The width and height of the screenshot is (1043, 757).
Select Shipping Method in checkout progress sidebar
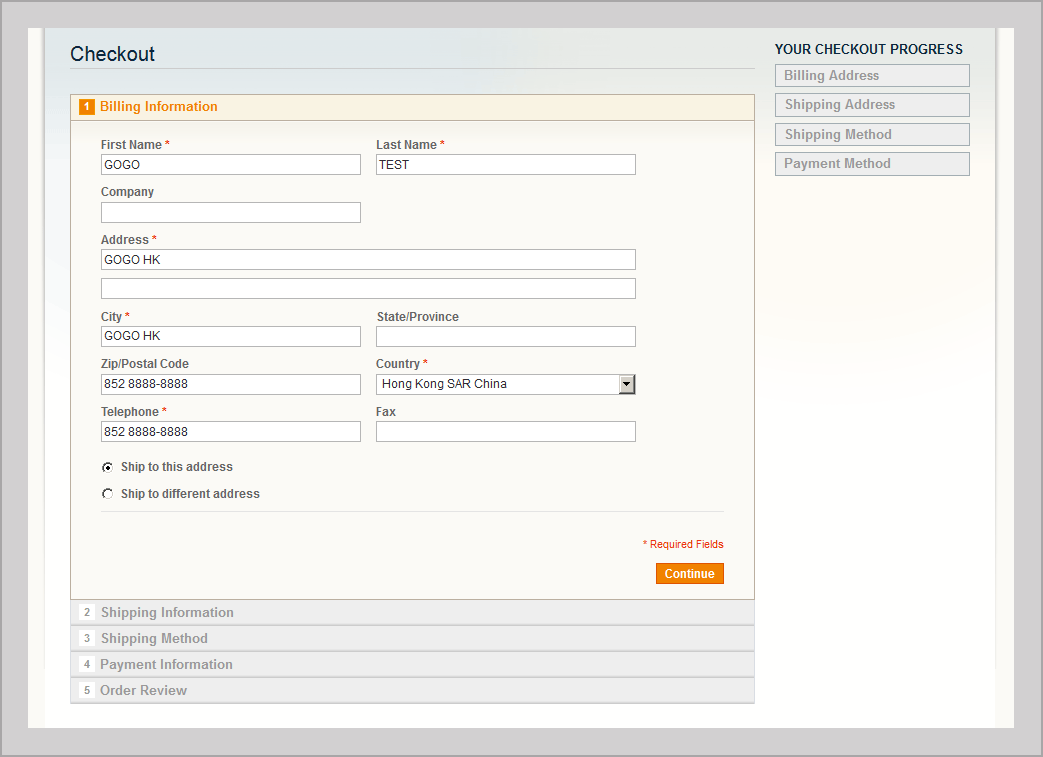[x=871, y=135]
